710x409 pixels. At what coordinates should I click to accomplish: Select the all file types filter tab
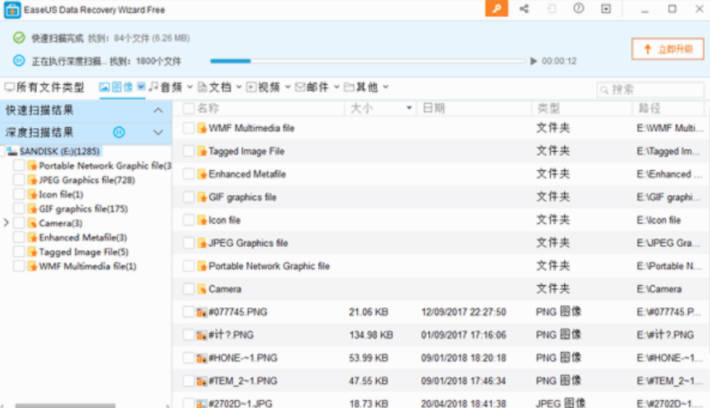[44, 87]
